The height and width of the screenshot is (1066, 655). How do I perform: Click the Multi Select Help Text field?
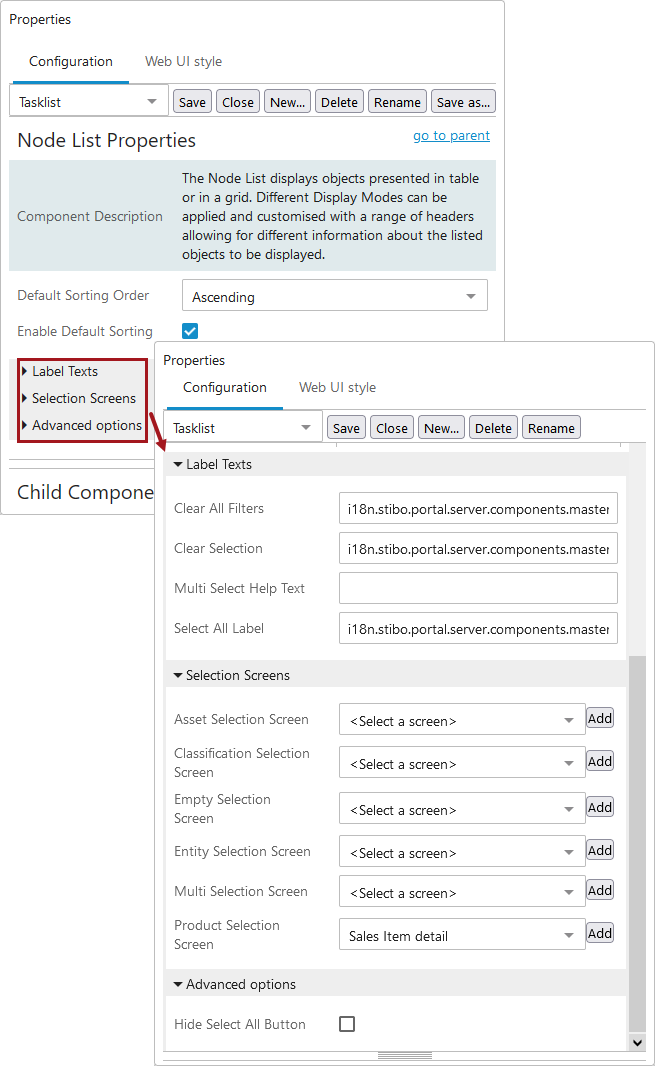tap(478, 588)
